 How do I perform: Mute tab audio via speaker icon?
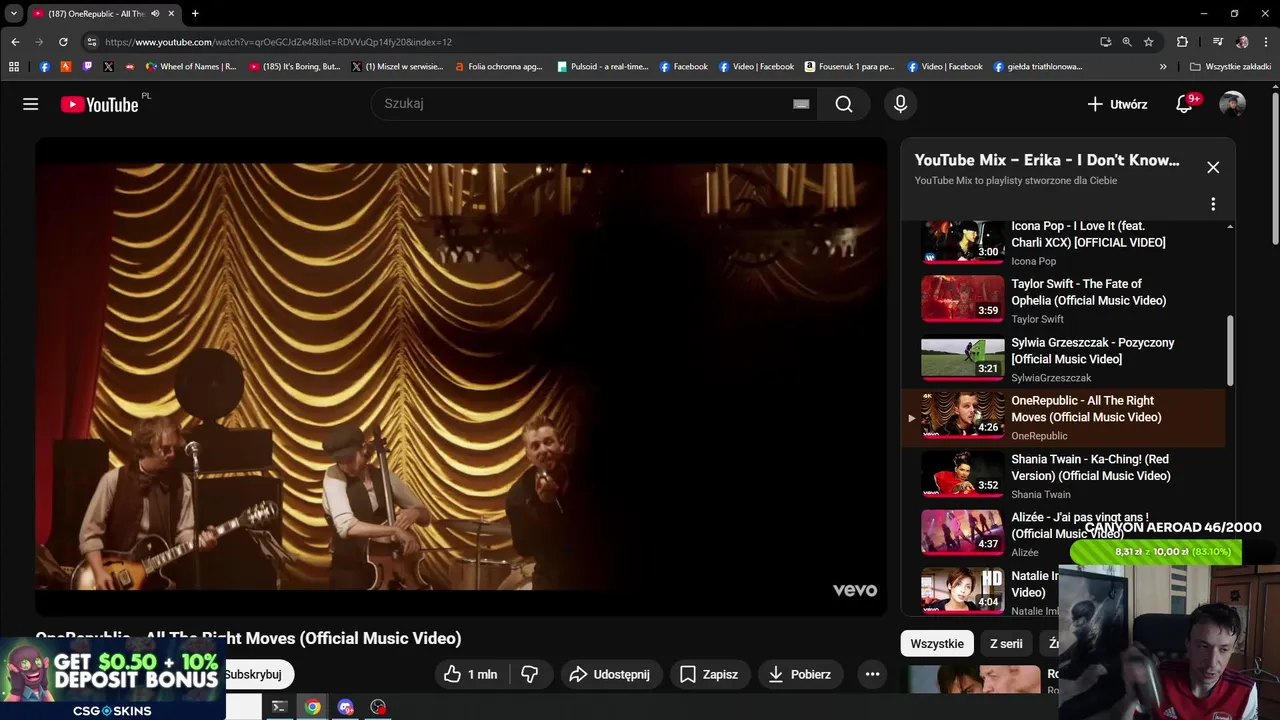tap(155, 13)
